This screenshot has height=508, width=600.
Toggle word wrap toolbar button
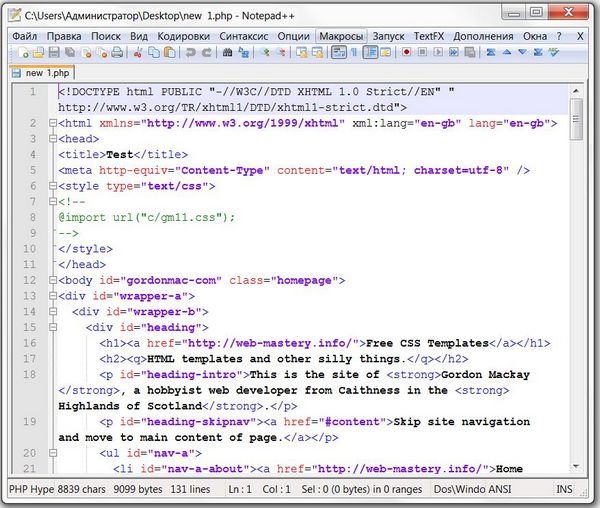coord(339,52)
